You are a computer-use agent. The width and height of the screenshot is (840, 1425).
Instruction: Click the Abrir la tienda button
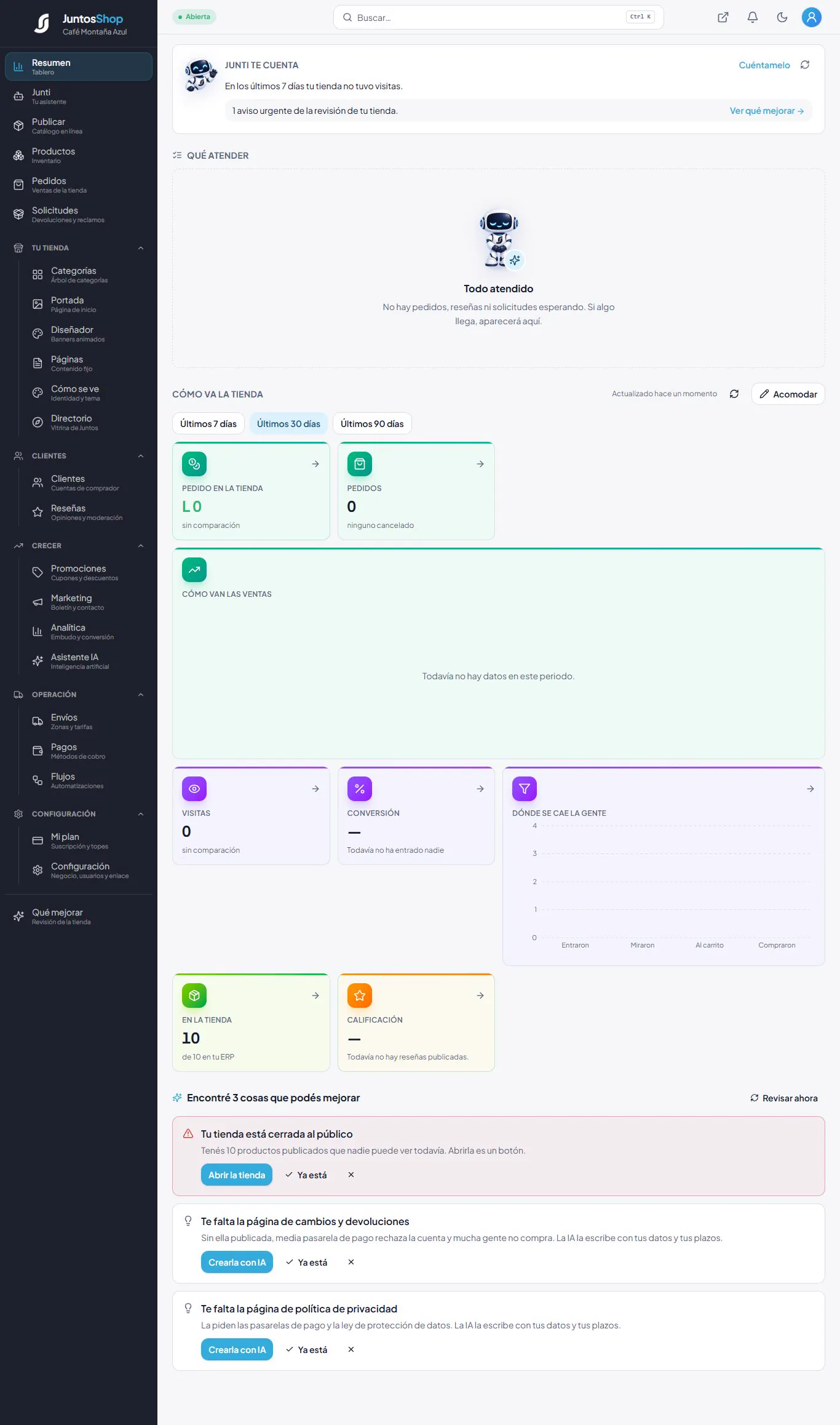point(237,1175)
